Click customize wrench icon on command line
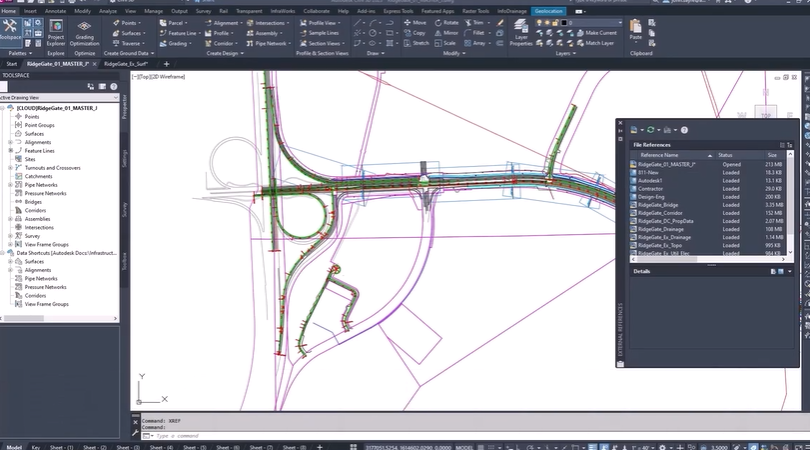Viewport: 810px width, 450px height. (x=135, y=433)
